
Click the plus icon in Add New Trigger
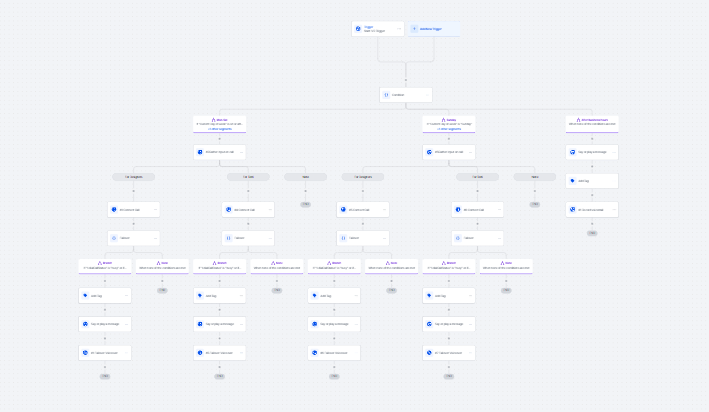414,28
